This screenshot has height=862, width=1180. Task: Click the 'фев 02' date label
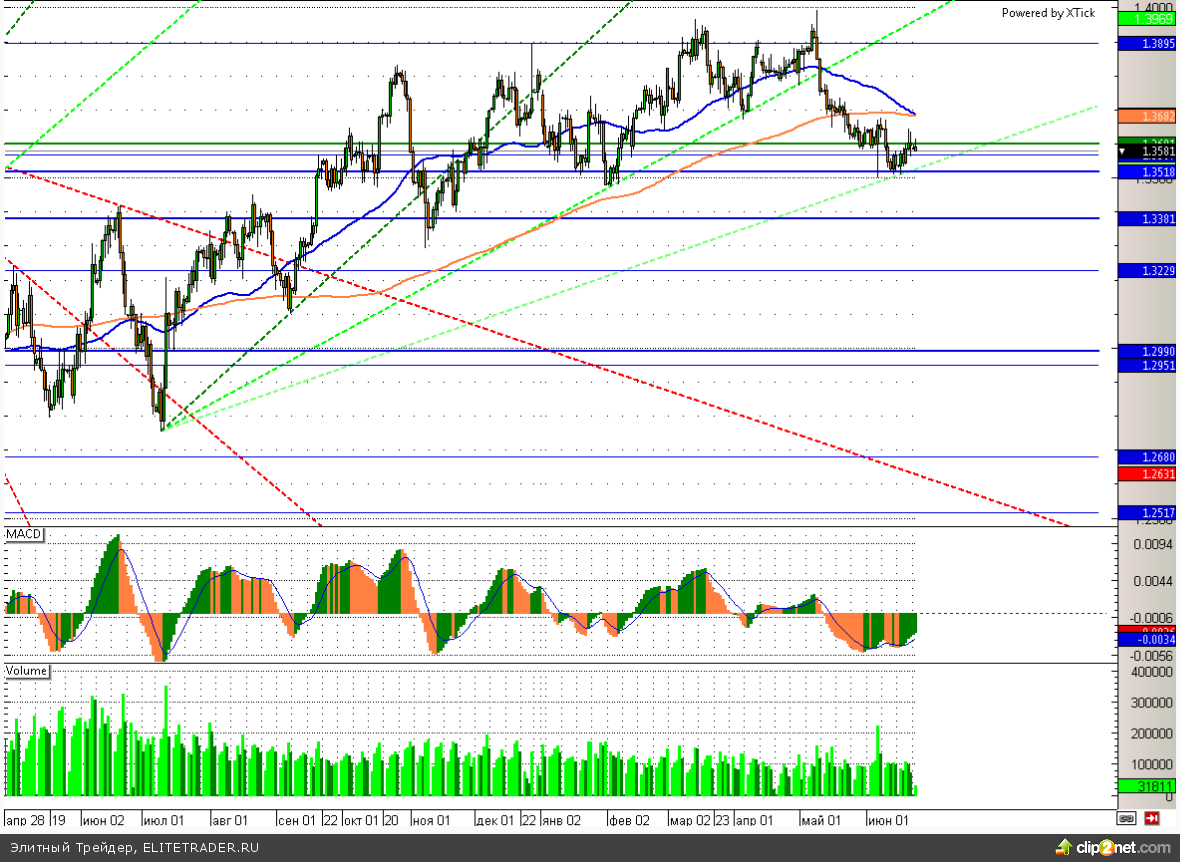[628, 820]
